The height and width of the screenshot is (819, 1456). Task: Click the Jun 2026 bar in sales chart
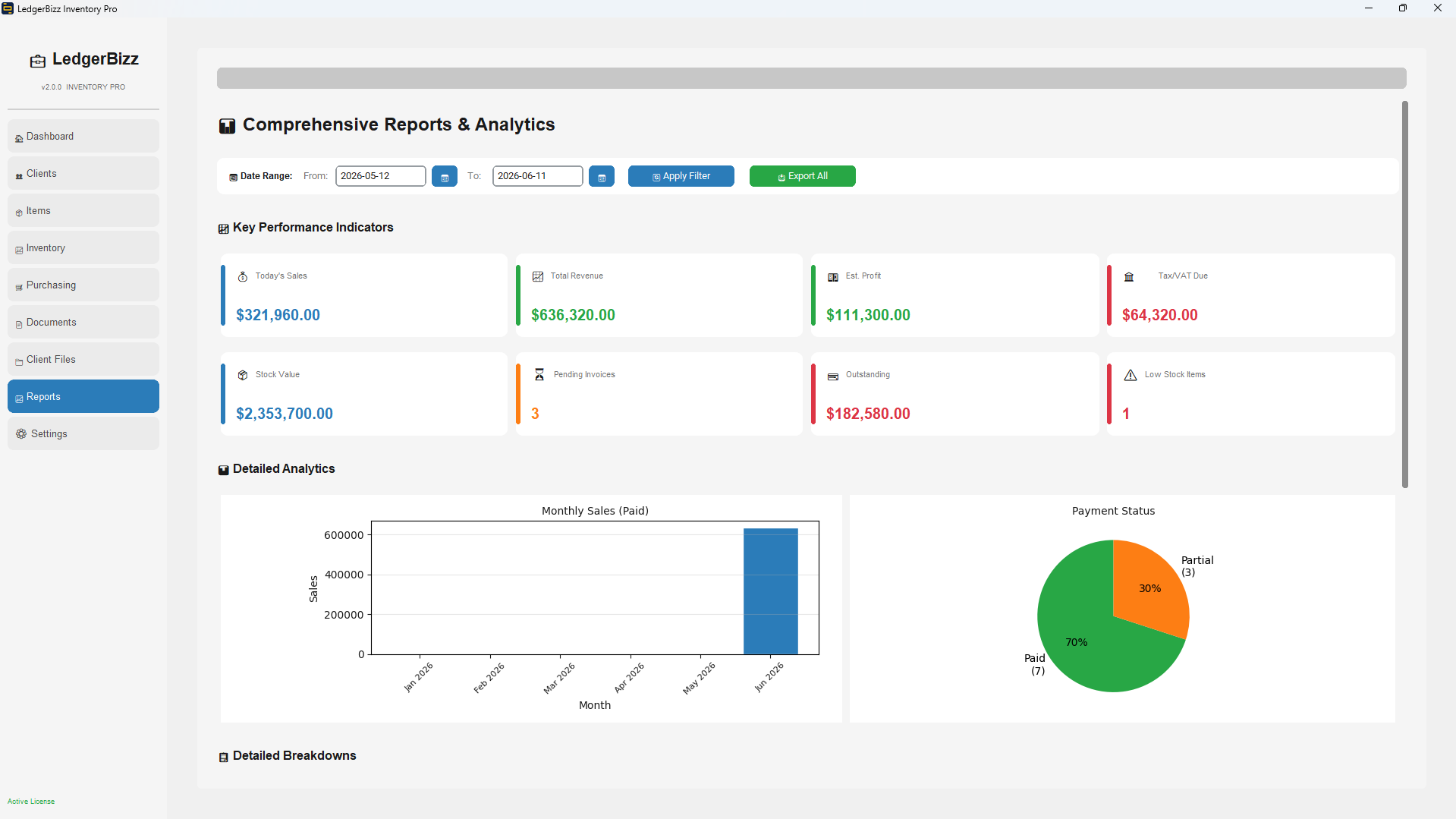(771, 591)
